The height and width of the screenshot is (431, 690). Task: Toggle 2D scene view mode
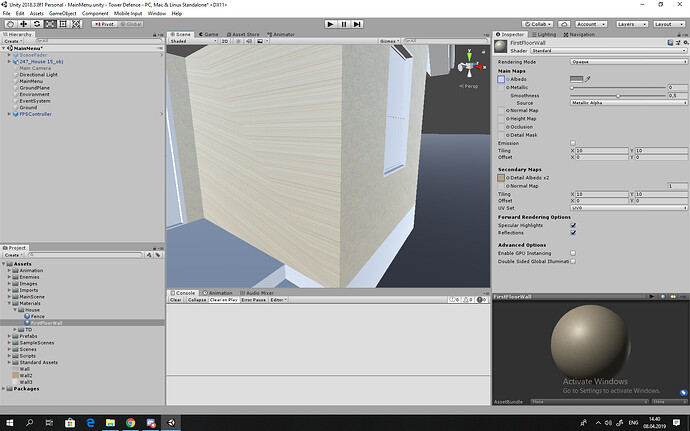(x=225, y=41)
